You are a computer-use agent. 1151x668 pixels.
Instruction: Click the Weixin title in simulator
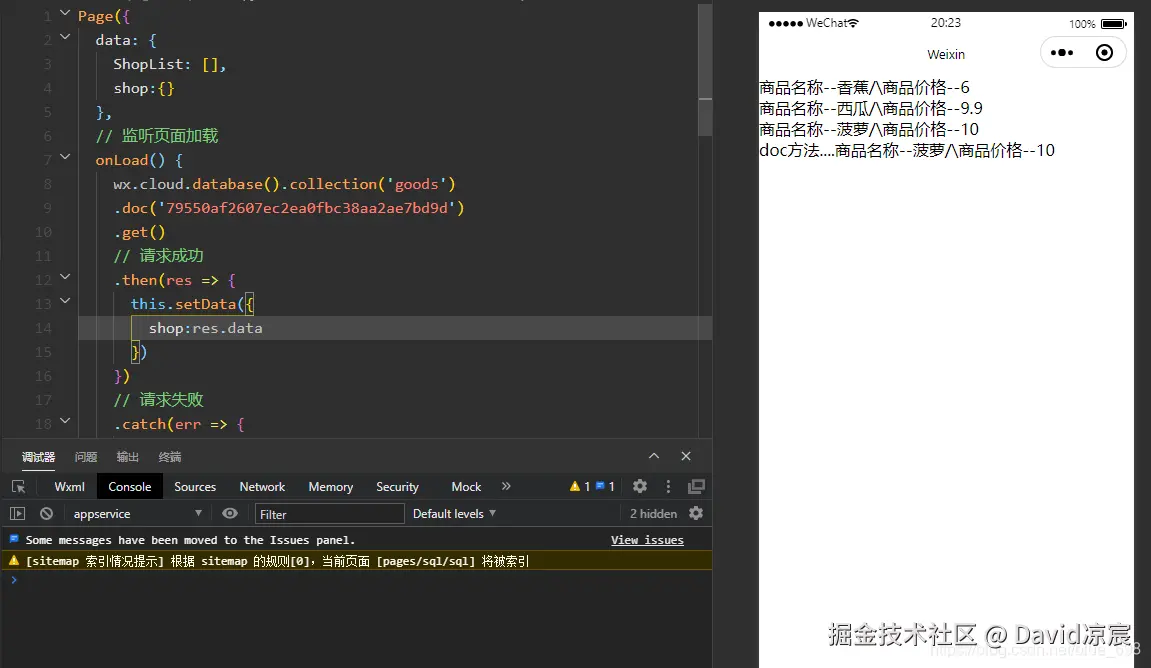tap(945, 54)
